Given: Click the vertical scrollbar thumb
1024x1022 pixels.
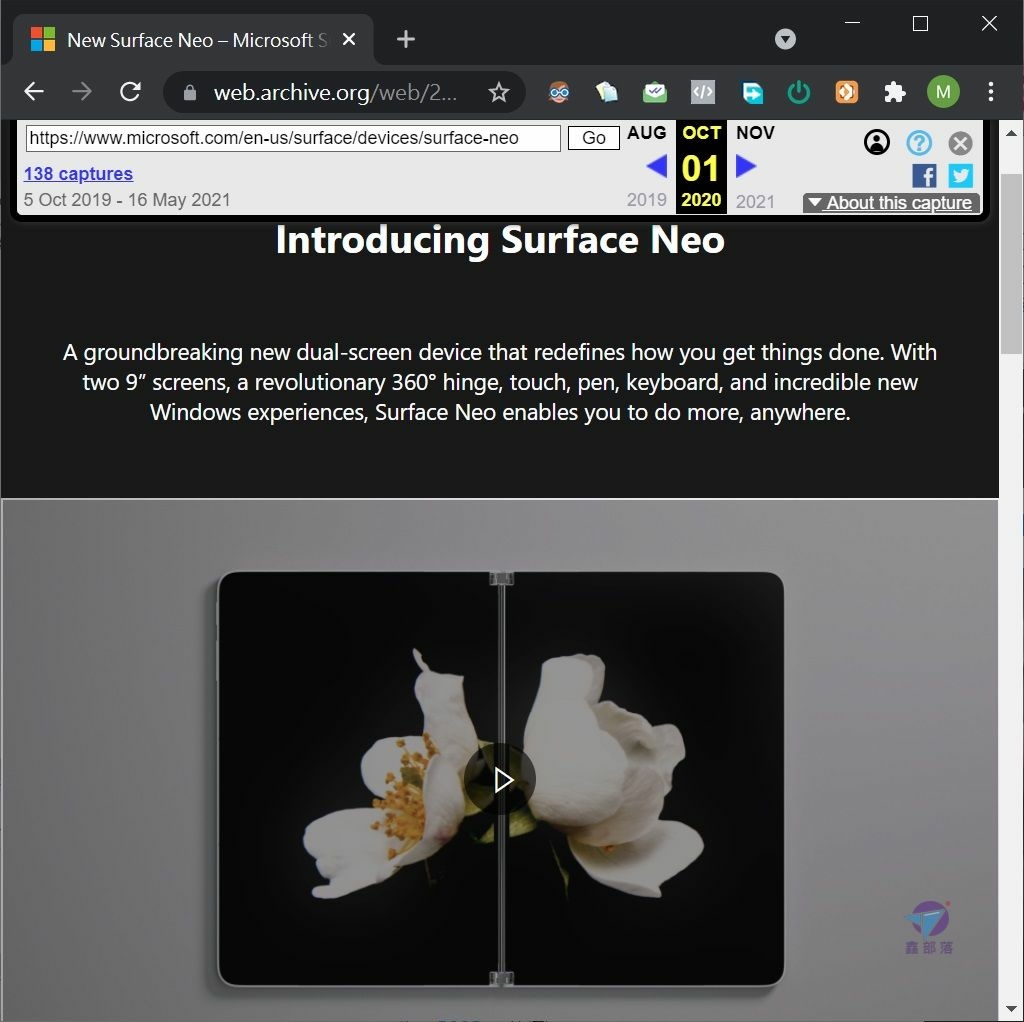Looking at the screenshot, I should coord(1011,264).
